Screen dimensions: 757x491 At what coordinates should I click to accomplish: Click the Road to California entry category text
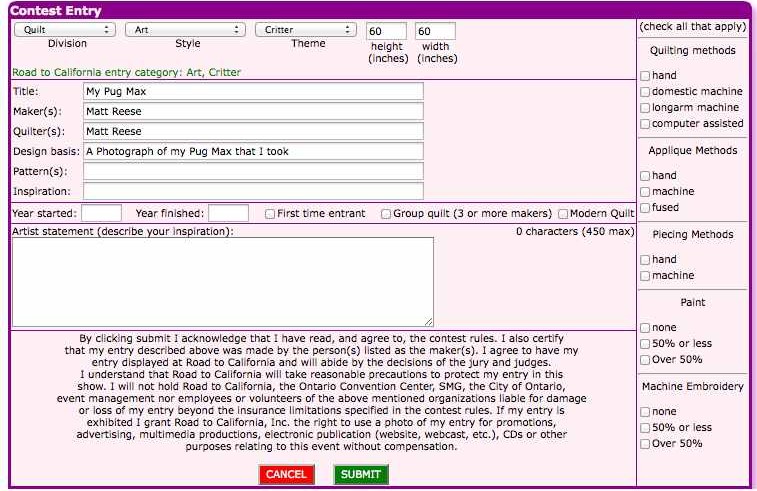(126, 72)
